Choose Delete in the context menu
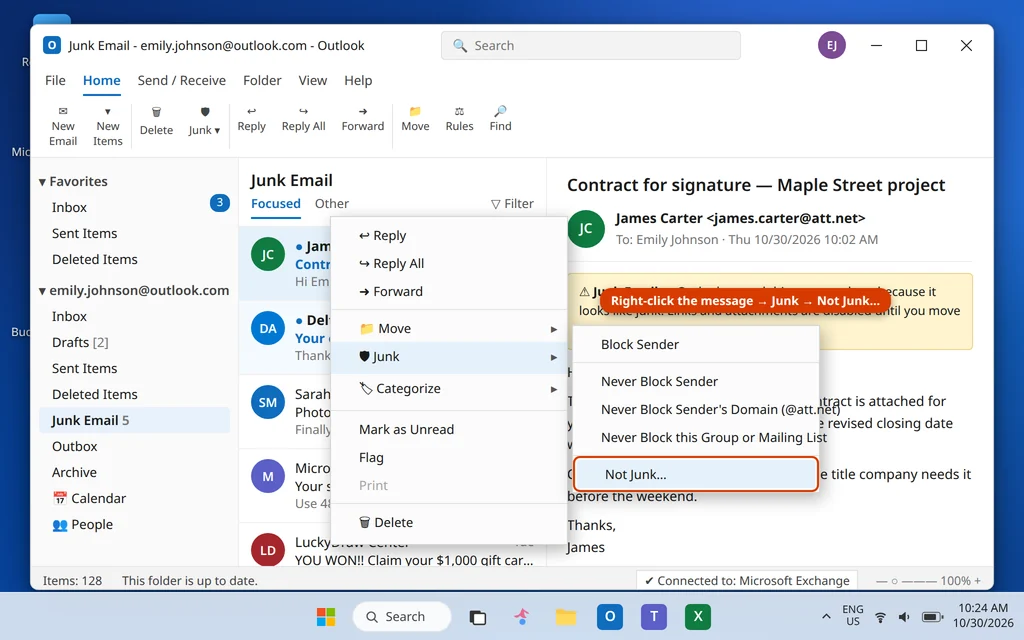Screen dimensions: 1024x640 (x=449, y=522)
